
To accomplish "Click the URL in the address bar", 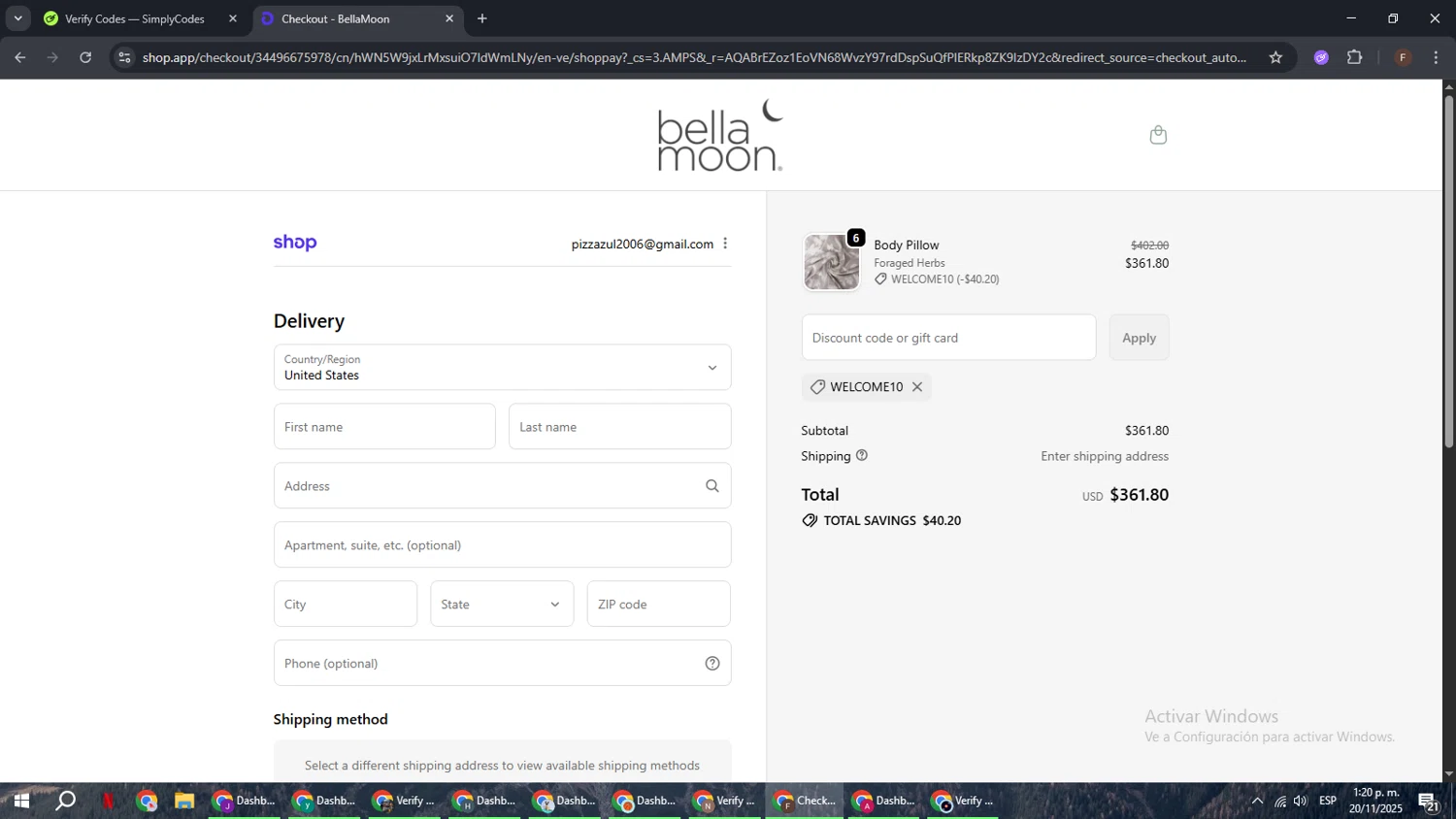I will tap(694, 57).
